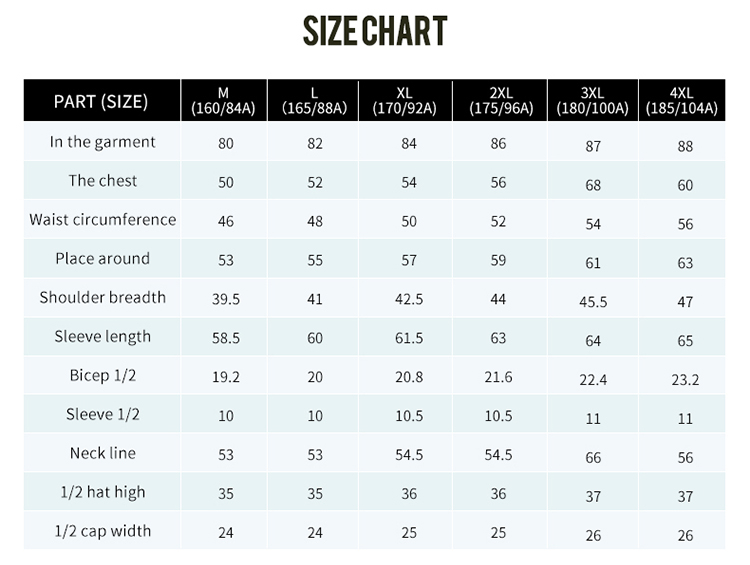Select the Place around row label
750x565 pixels.
tap(103, 259)
